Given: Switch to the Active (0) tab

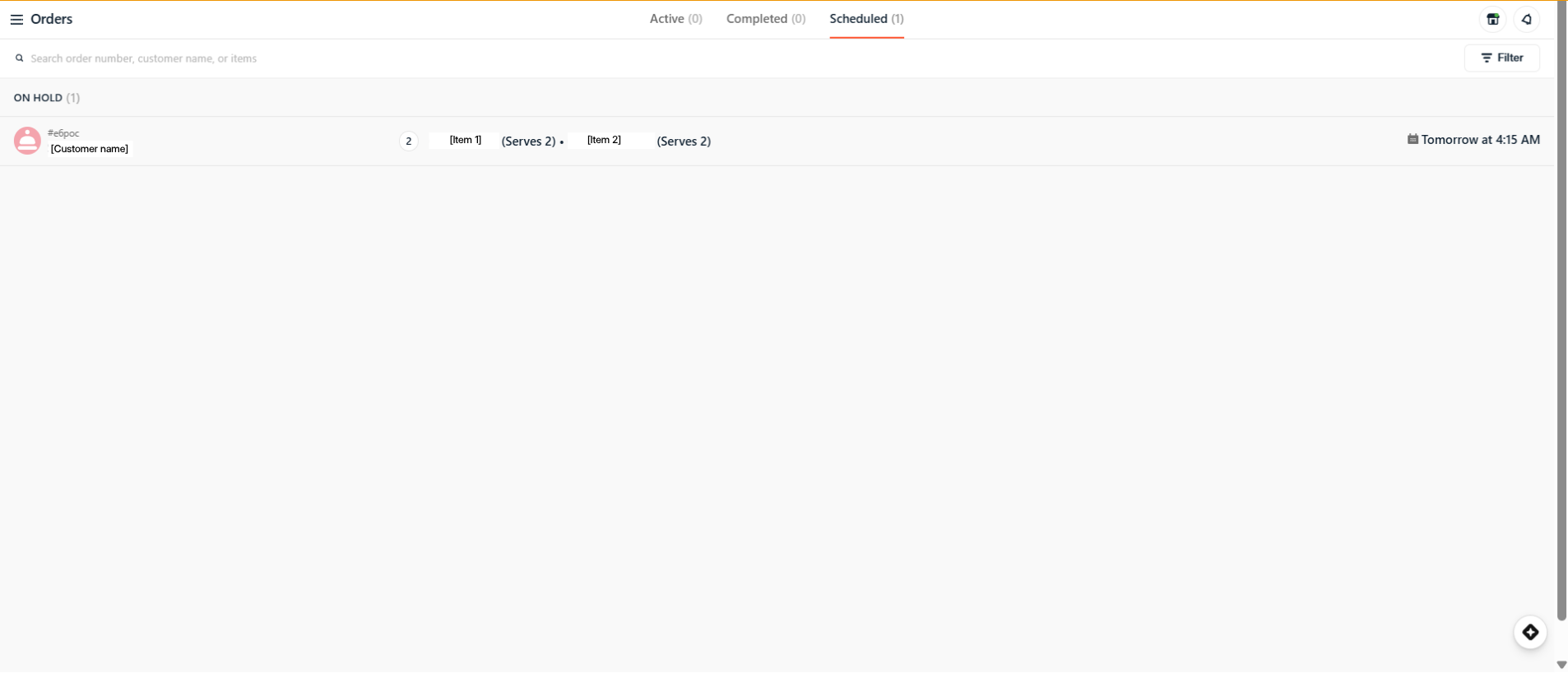Looking at the screenshot, I should tap(675, 19).
